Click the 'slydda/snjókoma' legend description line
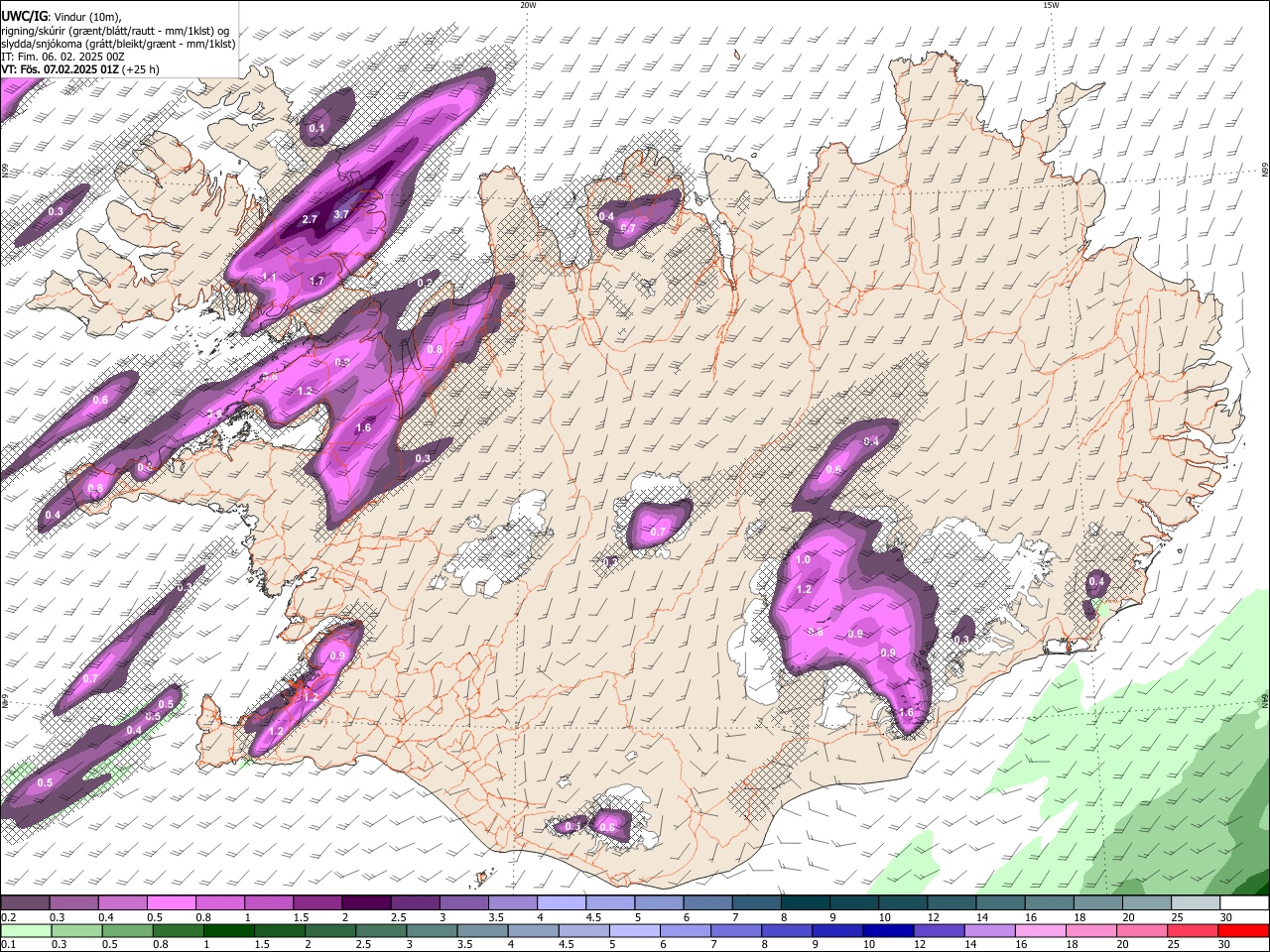This screenshot has height=952, width=1270. [x=118, y=44]
